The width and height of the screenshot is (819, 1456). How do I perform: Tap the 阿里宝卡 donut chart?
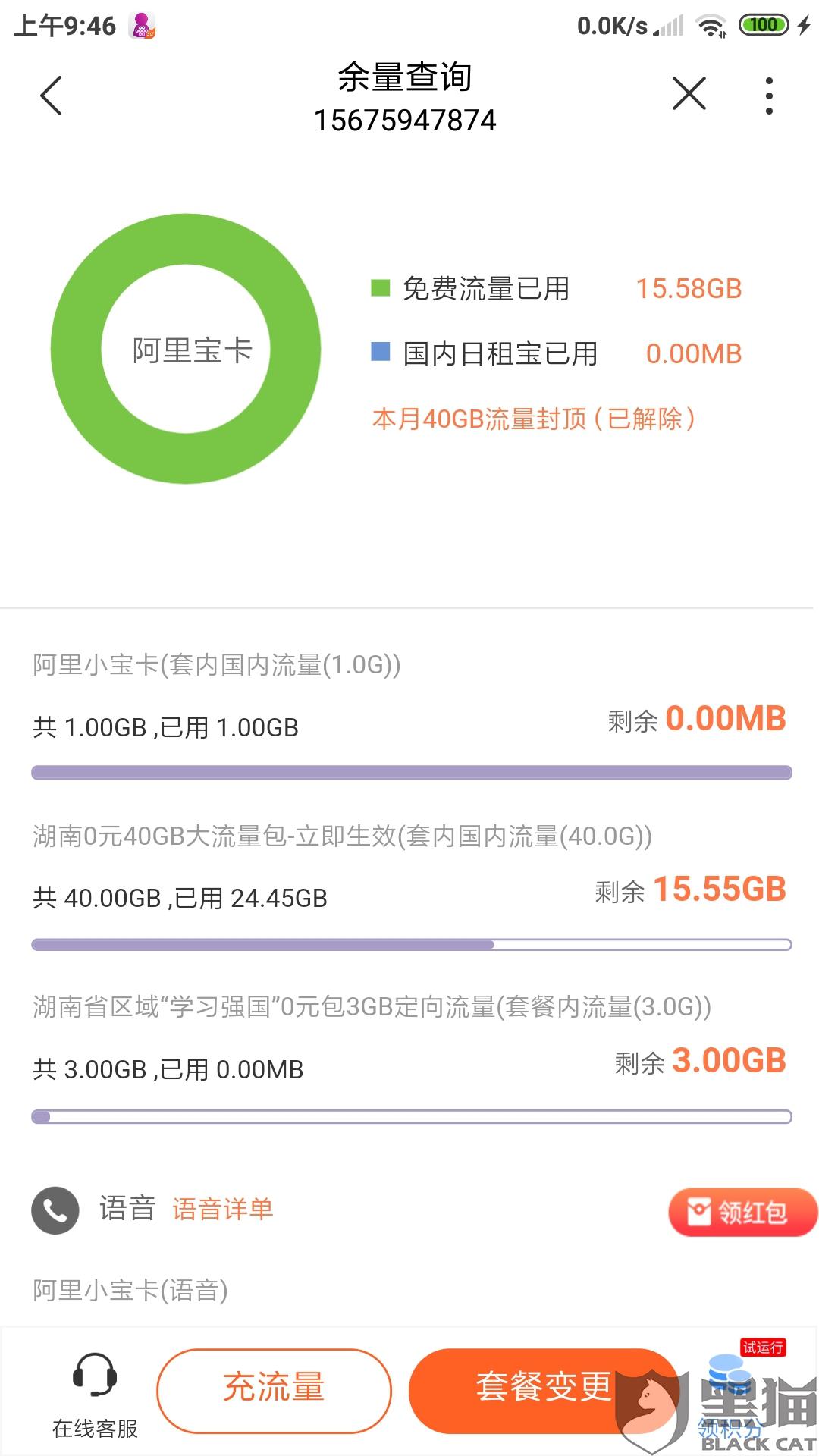pyautogui.click(x=186, y=349)
